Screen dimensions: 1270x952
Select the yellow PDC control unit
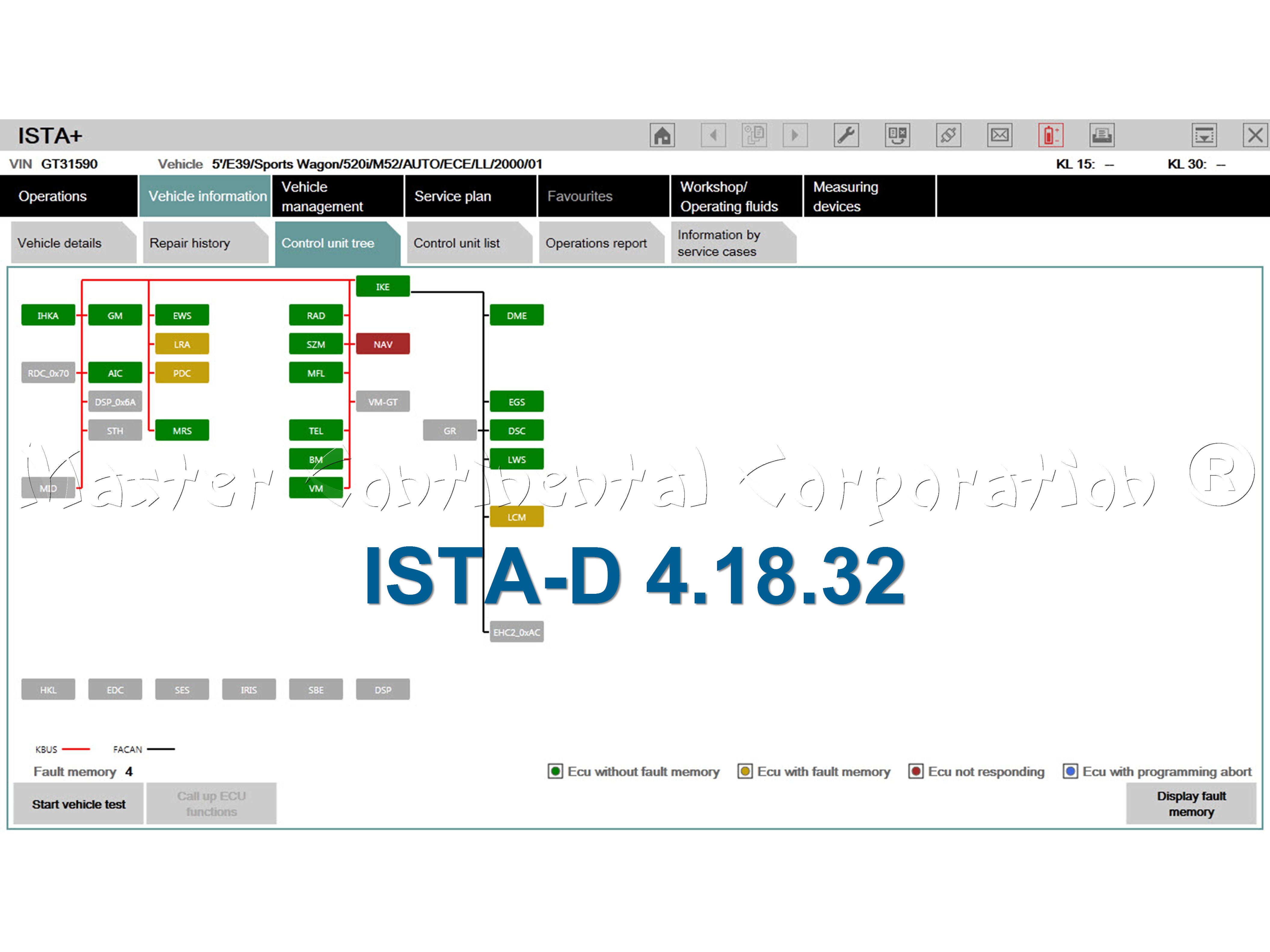(182, 372)
